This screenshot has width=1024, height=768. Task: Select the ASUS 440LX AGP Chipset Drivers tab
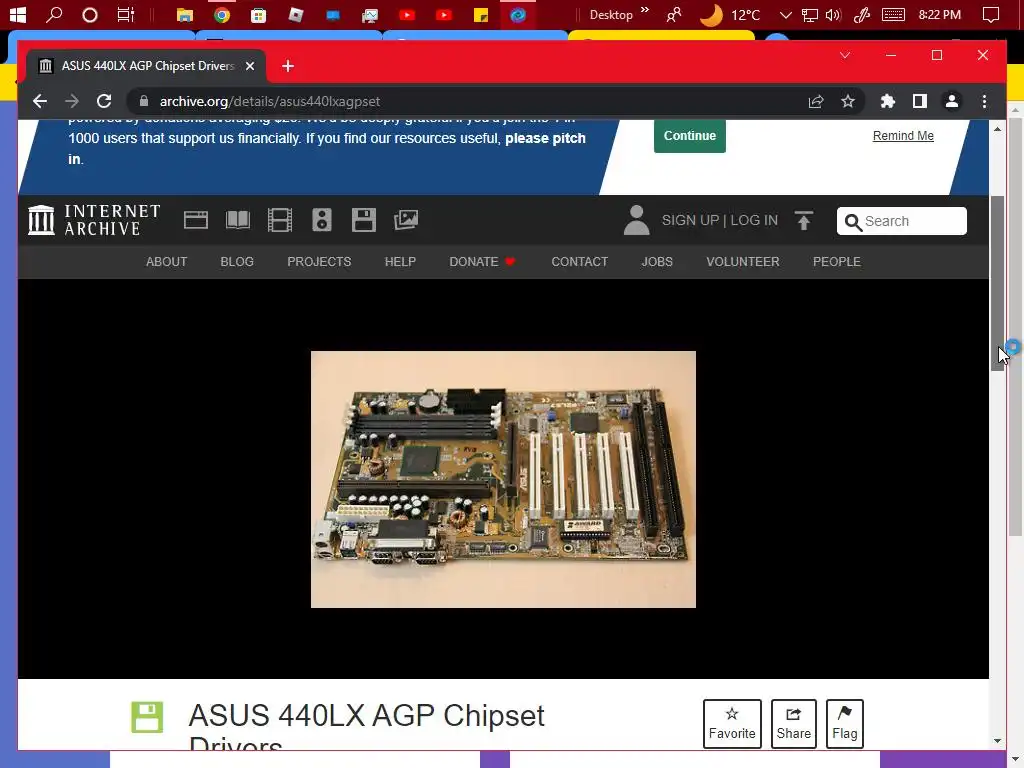[146, 66]
